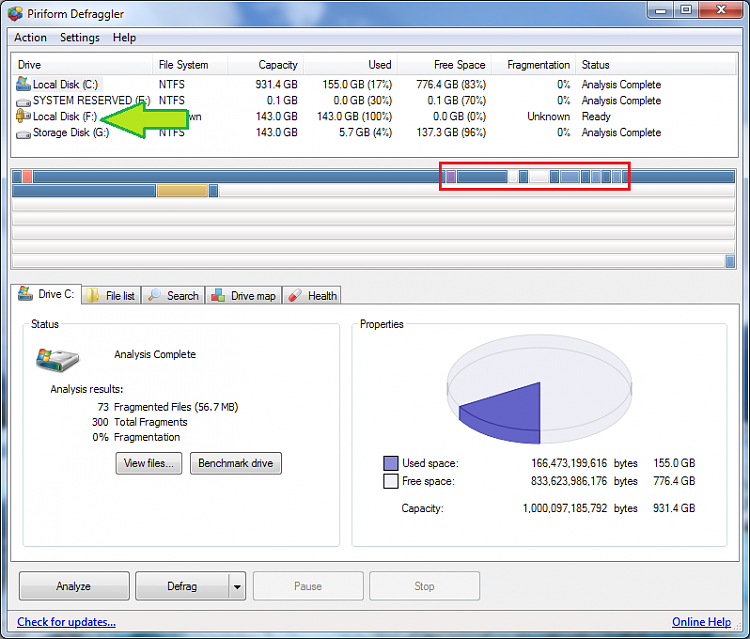Click the 300 Total Fragments text

(x=140, y=422)
